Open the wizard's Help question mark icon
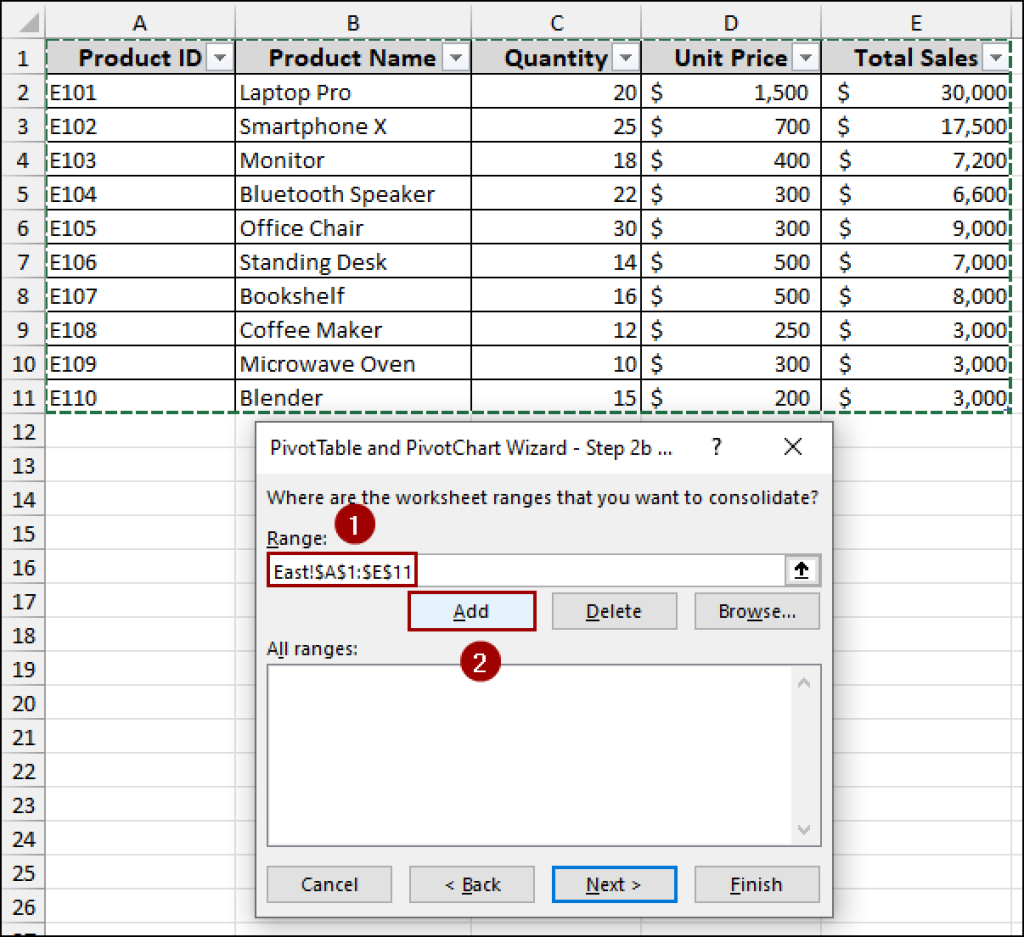The width and height of the screenshot is (1024, 937). (x=716, y=447)
